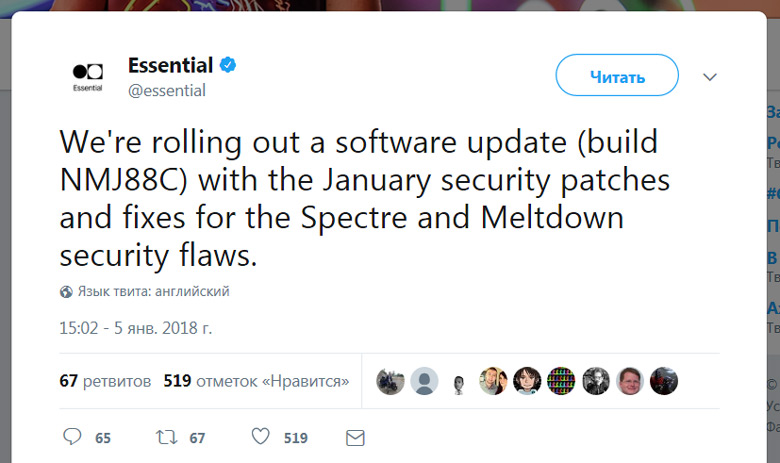Click the tweet timestamp 15:02 - 5 янв. 2018
The image size is (780, 463).
135,327
